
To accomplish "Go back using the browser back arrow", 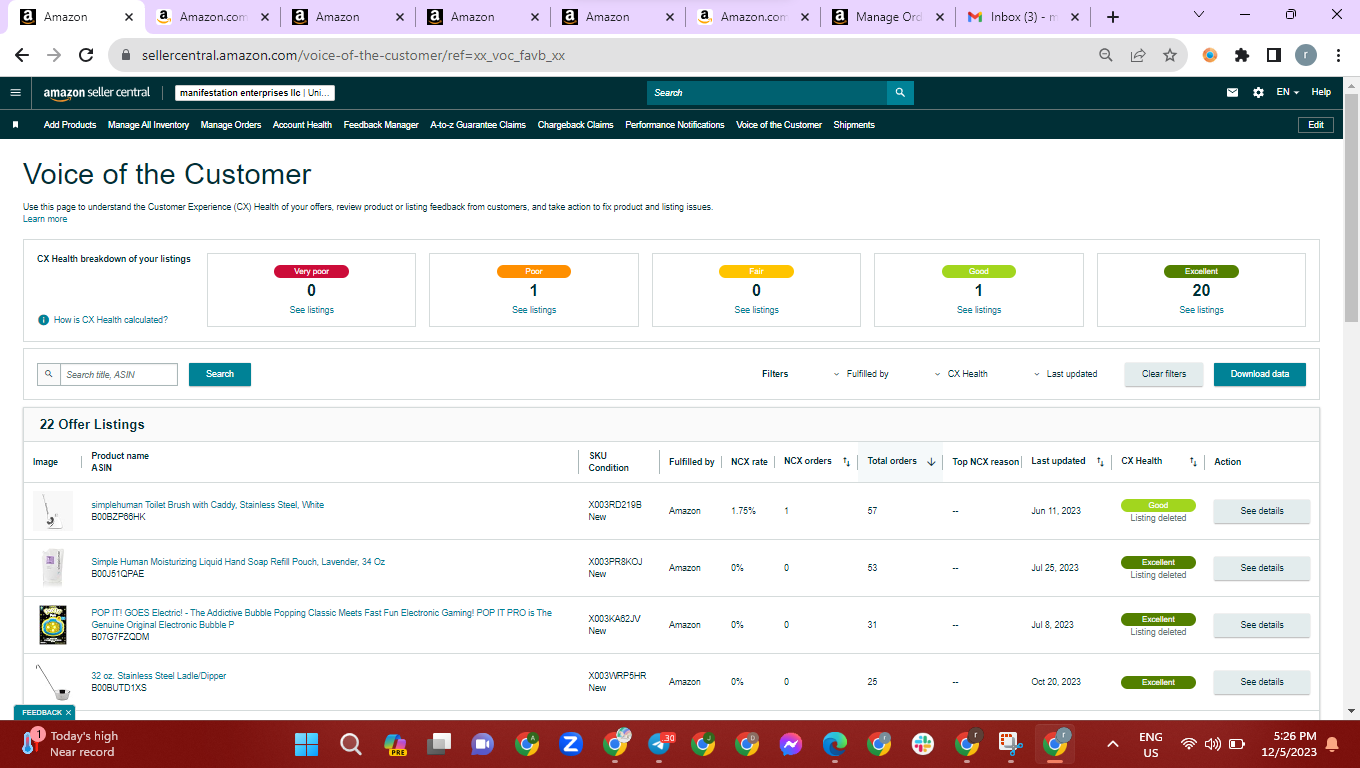I will click(x=22, y=56).
